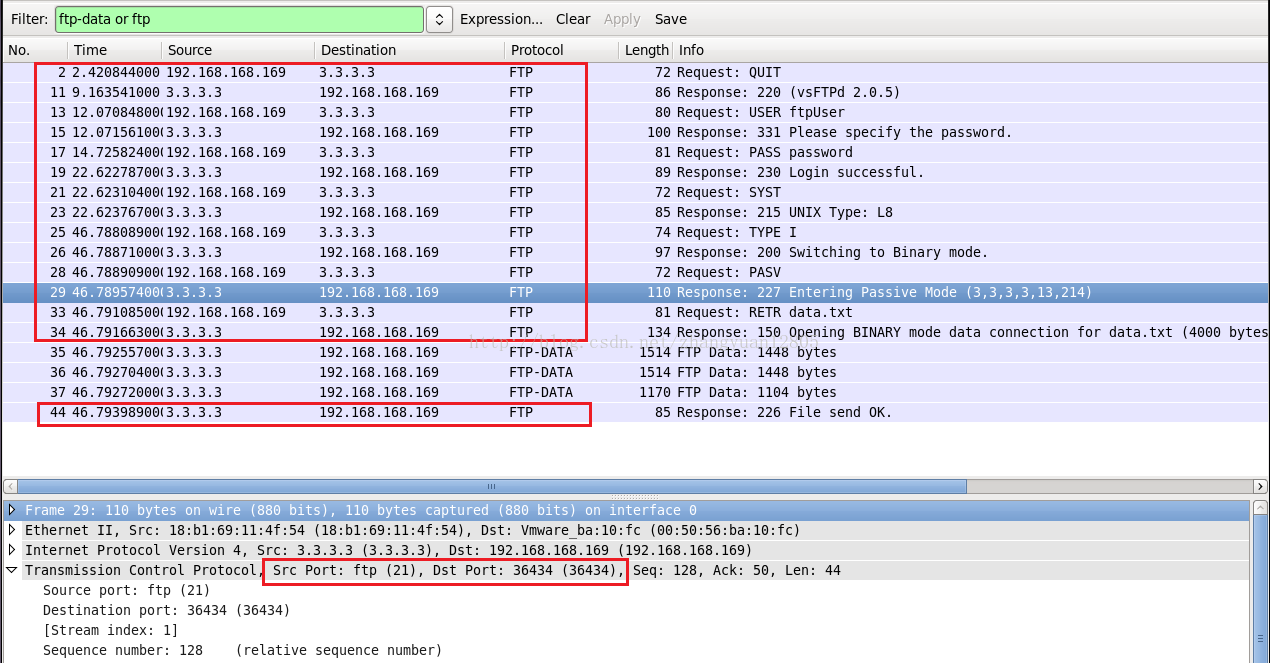Screen dimensions: 1270x663
Task: Sort by the Time column header
Action: (x=114, y=50)
